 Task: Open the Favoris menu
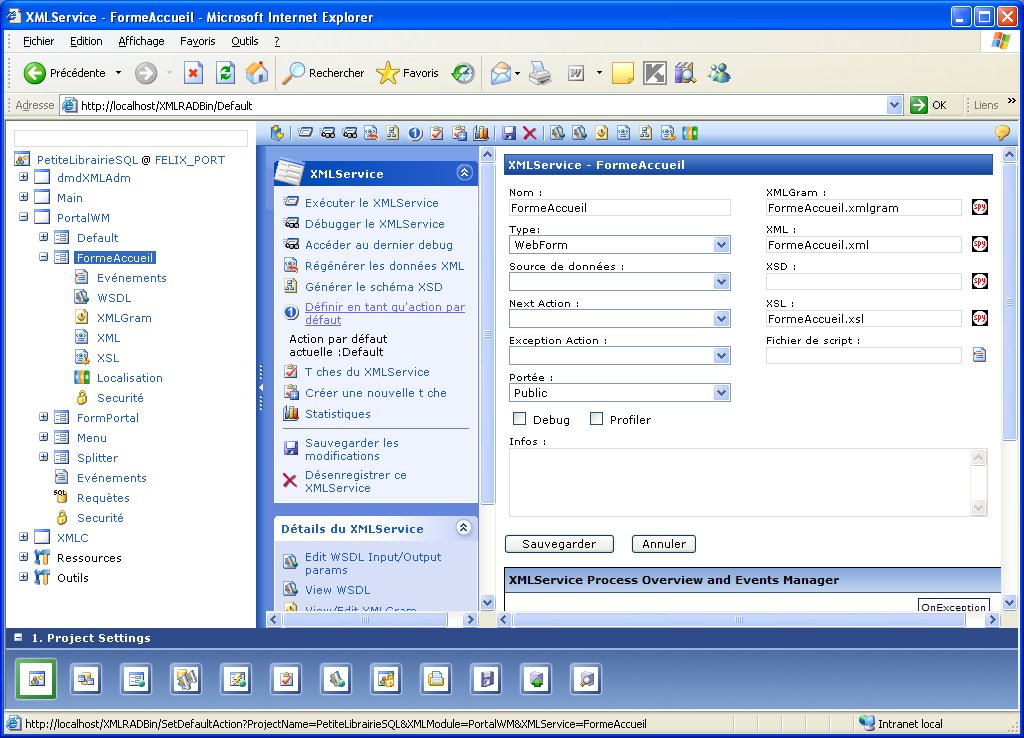(197, 41)
